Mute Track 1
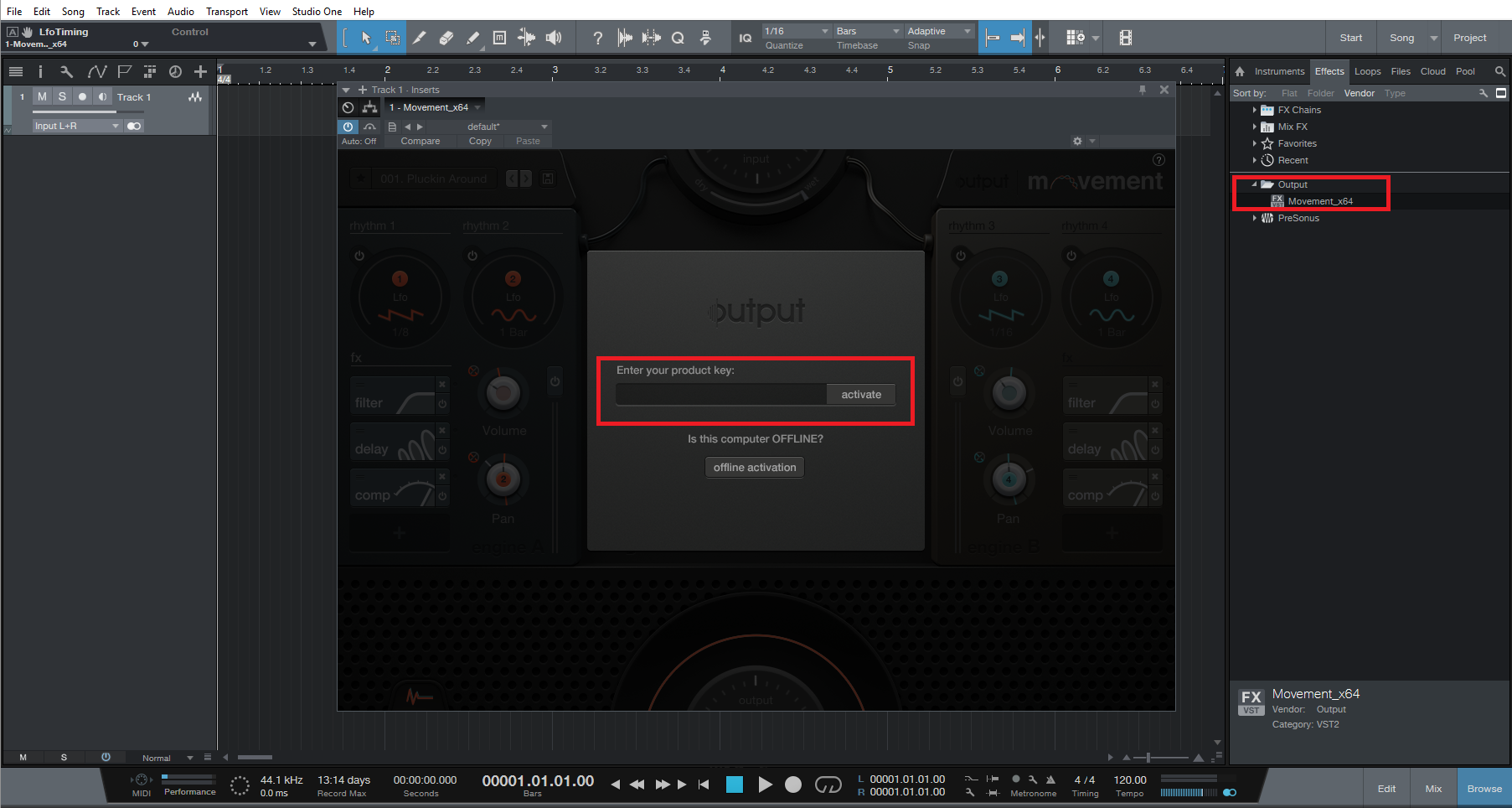Image resolution: width=1512 pixels, height=808 pixels. coord(42,97)
